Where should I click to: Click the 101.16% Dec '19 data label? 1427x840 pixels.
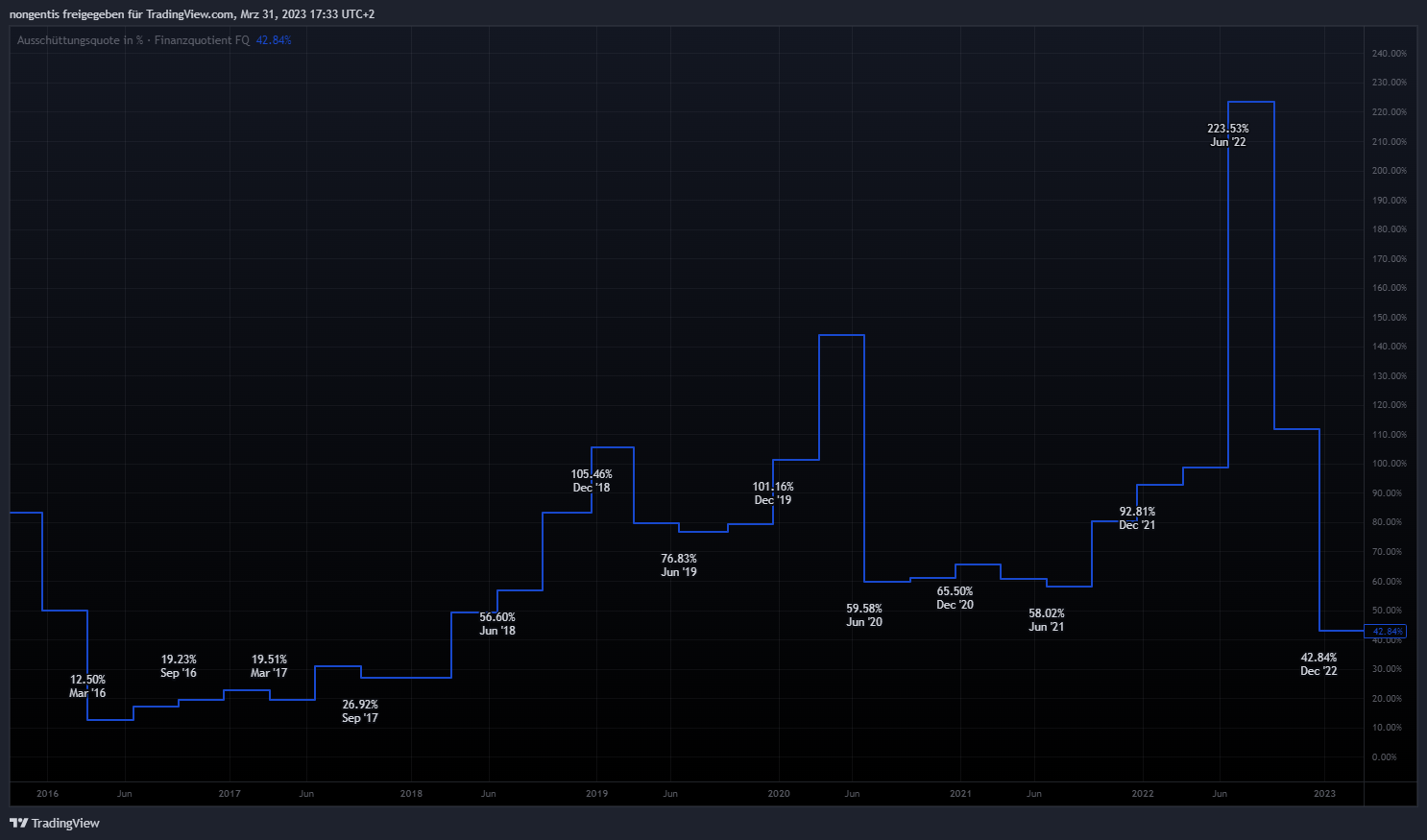click(773, 493)
